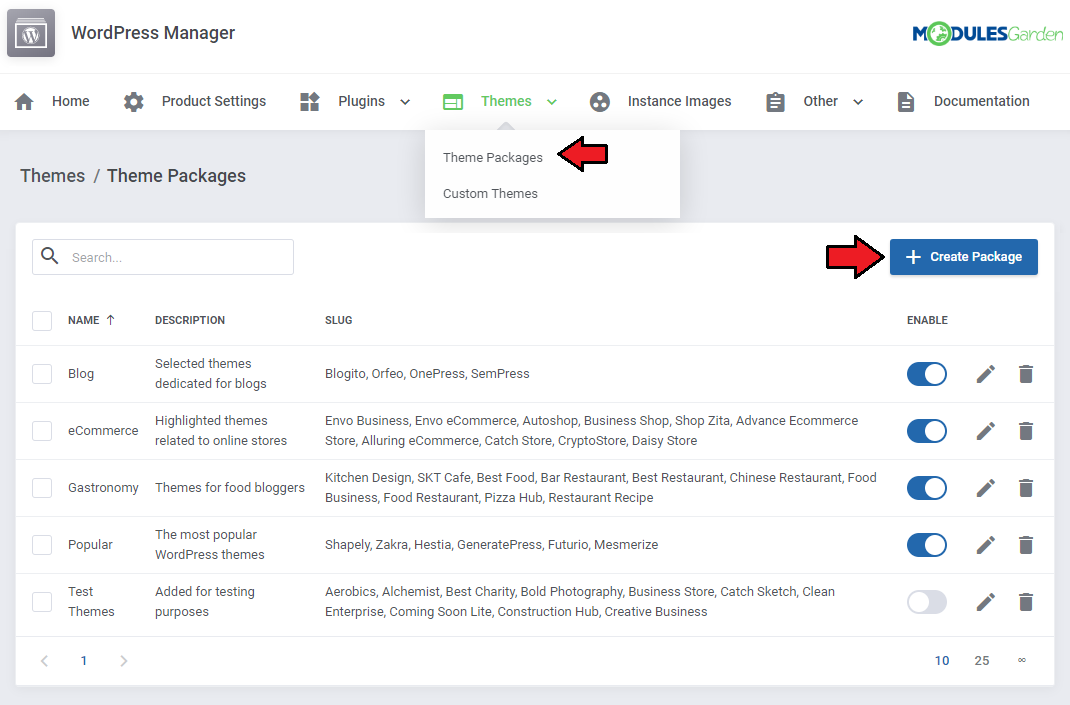Tick the Blog row checkbox
The width and height of the screenshot is (1070, 705).
pos(42,374)
